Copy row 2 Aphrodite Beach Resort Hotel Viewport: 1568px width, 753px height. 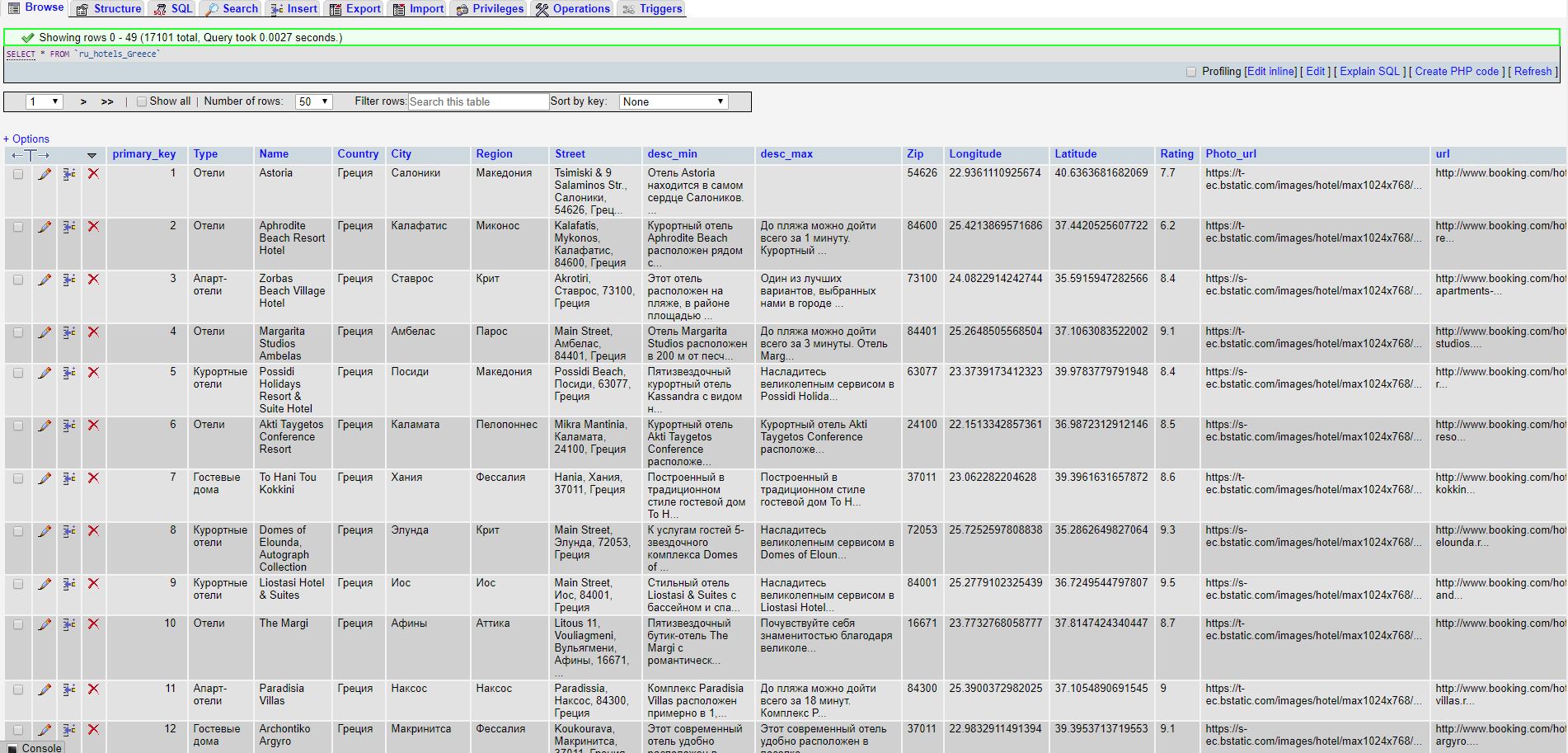point(69,227)
